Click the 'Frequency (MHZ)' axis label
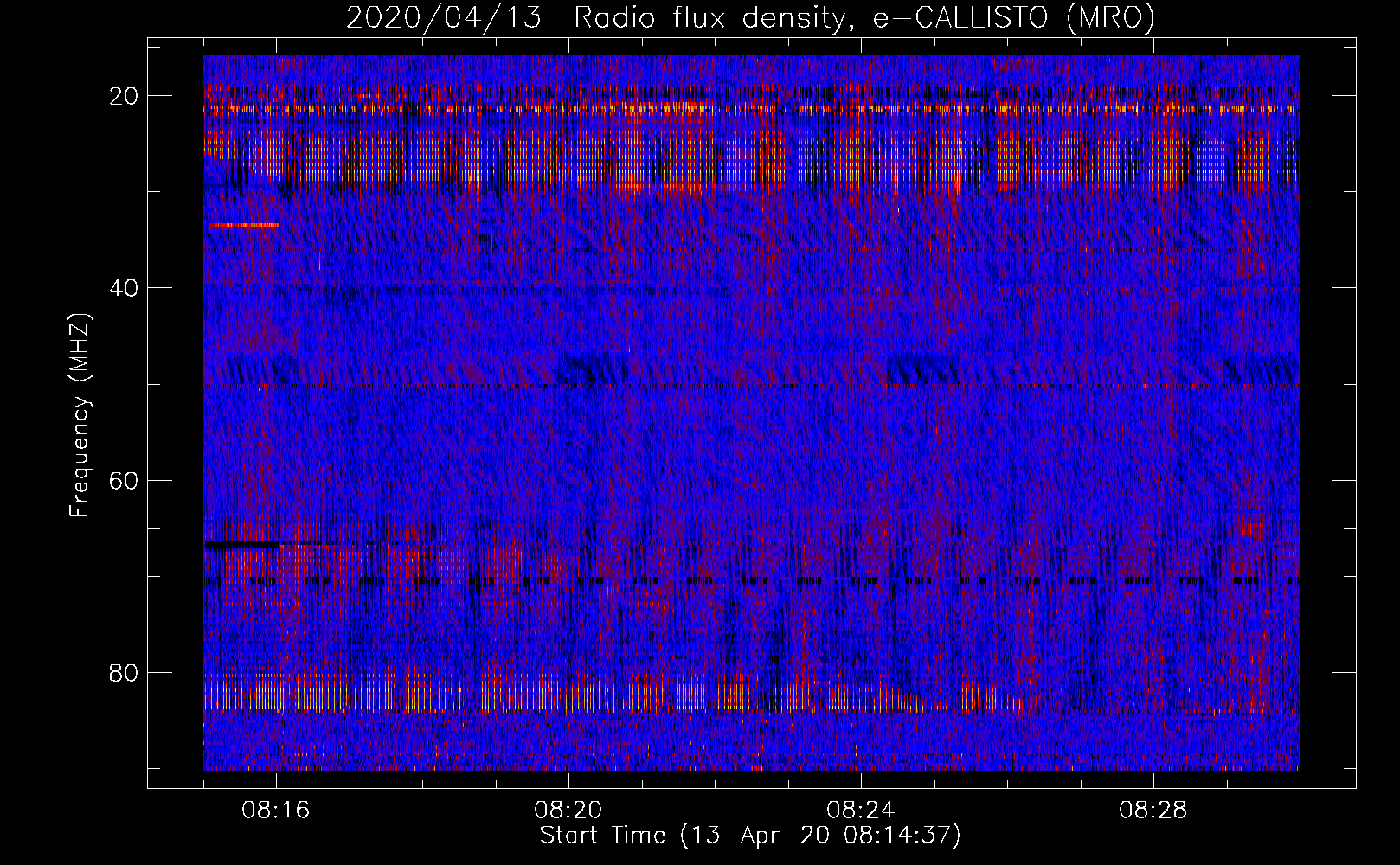Image resolution: width=1400 pixels, height=865 pixels. click(80, 415)
